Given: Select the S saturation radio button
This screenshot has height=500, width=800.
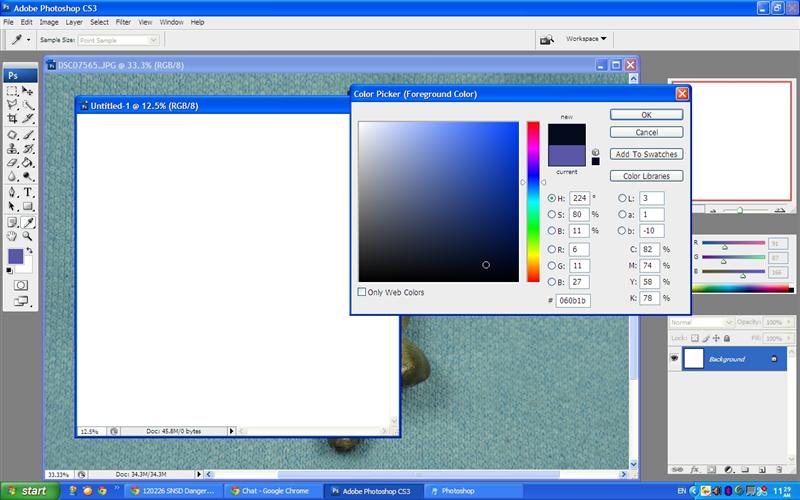Looking at the screenshot, I should (x=552, y=214).
